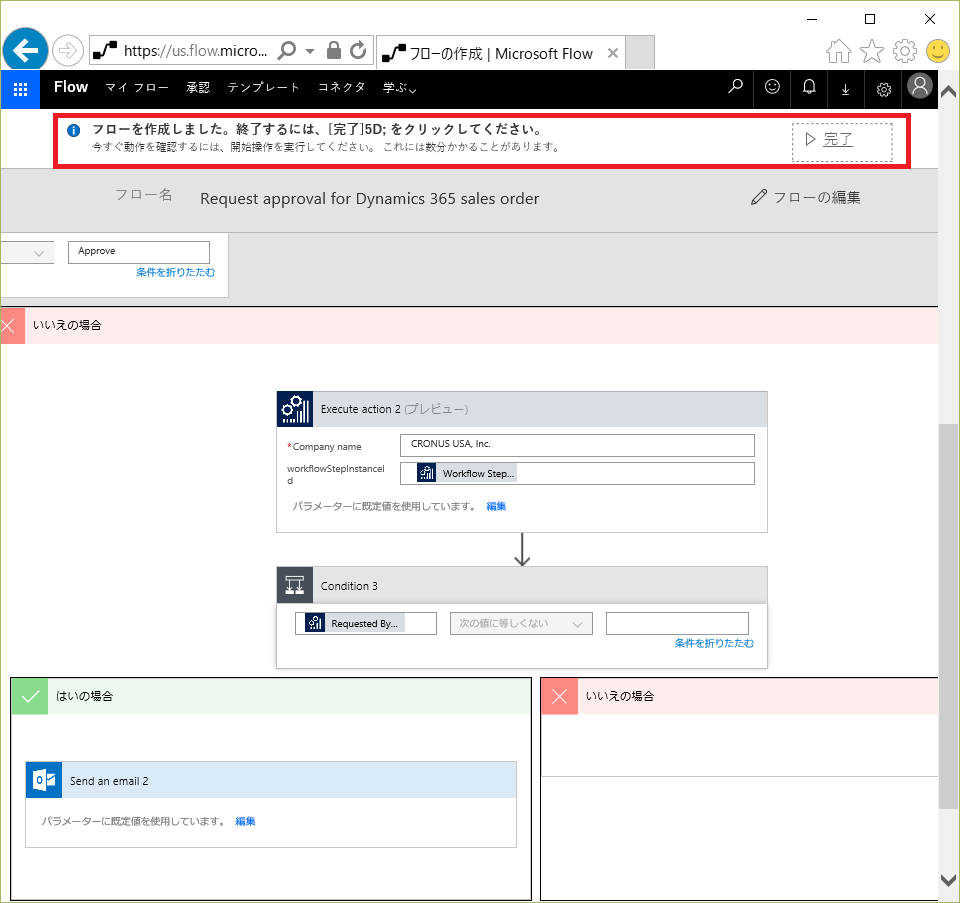Viewport: 960px width, 903px height.
Task: Open the user account avatar
Action: [x=920, y=87]
